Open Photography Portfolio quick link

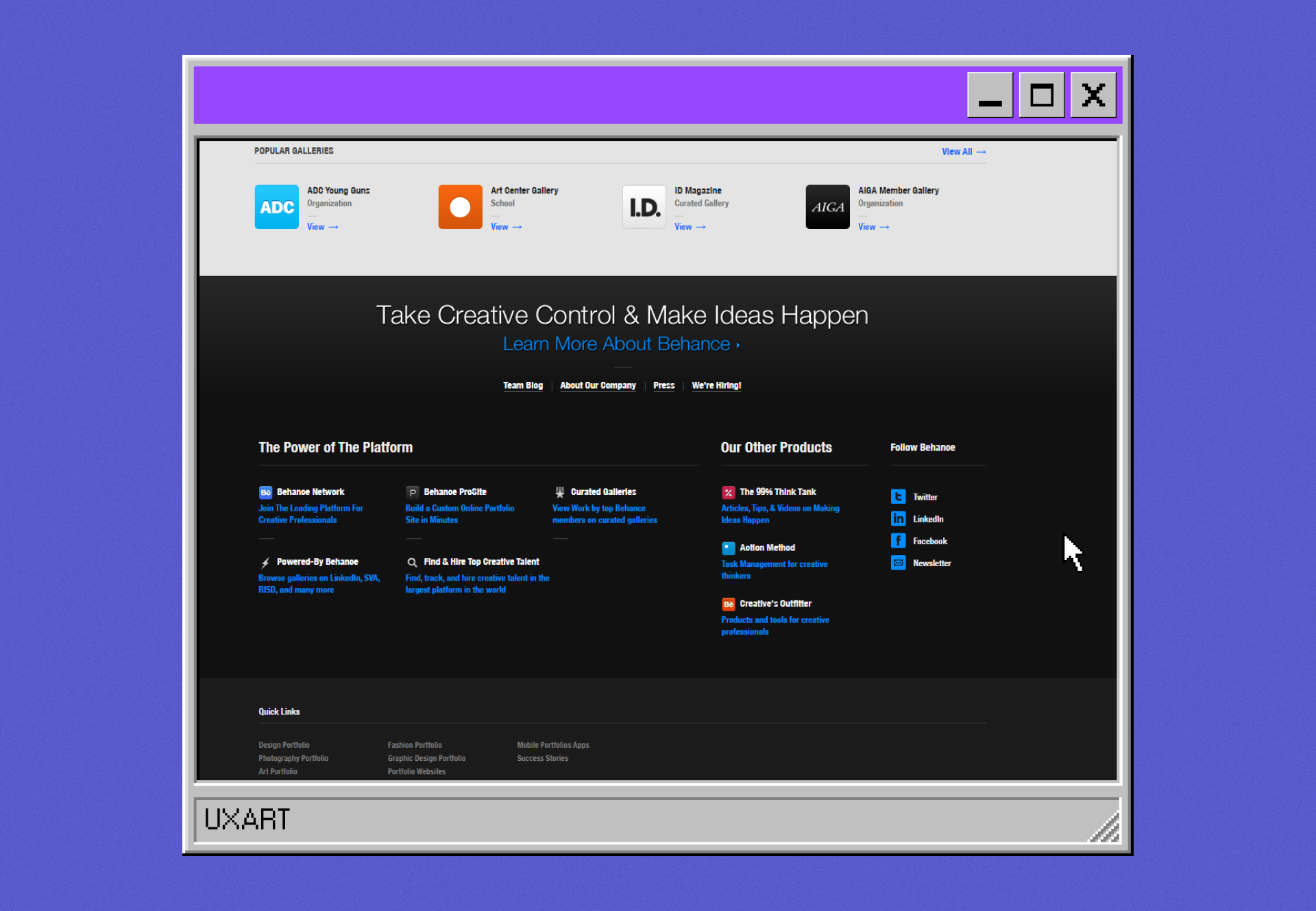293,758
